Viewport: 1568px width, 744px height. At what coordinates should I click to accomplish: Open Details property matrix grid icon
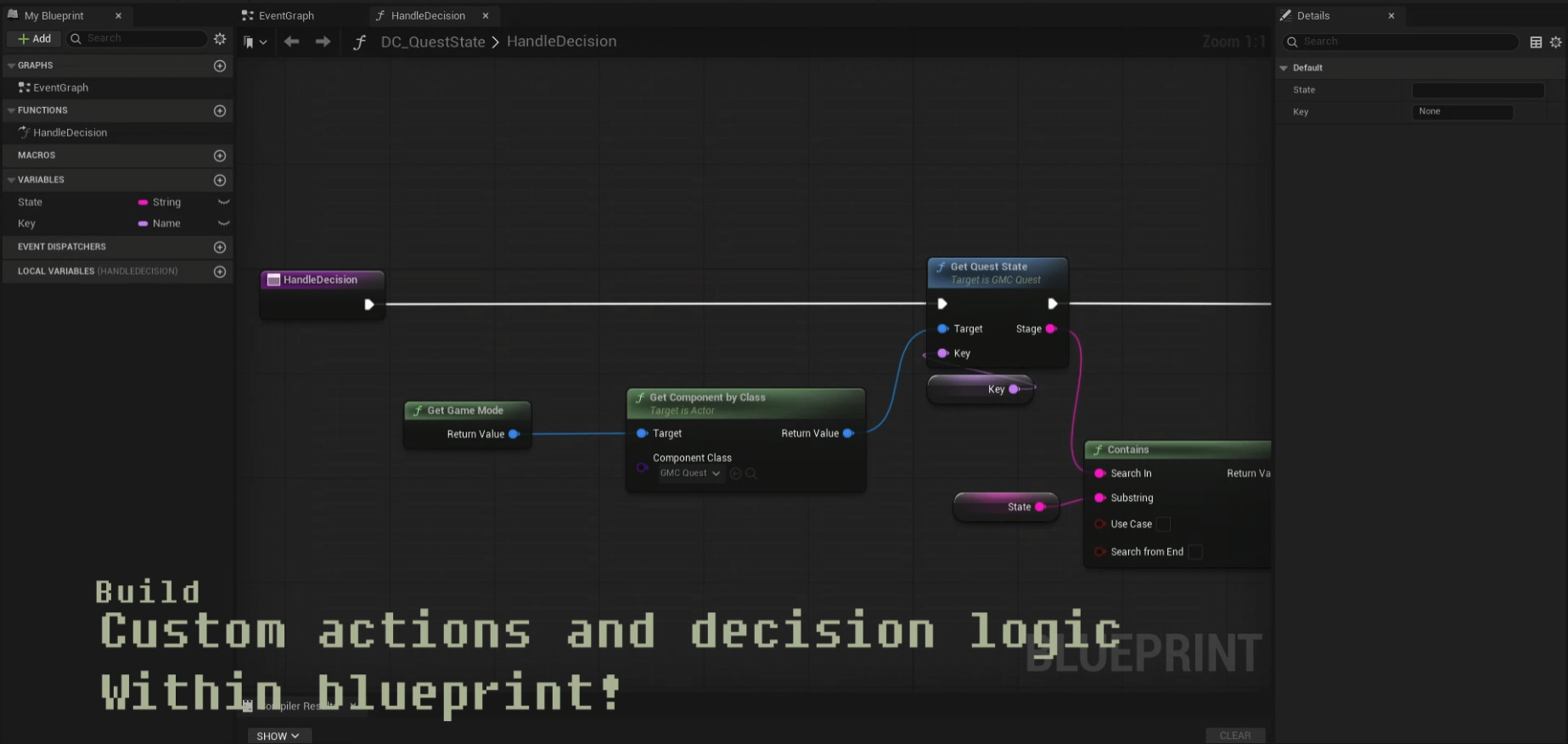coord(1536,42)
